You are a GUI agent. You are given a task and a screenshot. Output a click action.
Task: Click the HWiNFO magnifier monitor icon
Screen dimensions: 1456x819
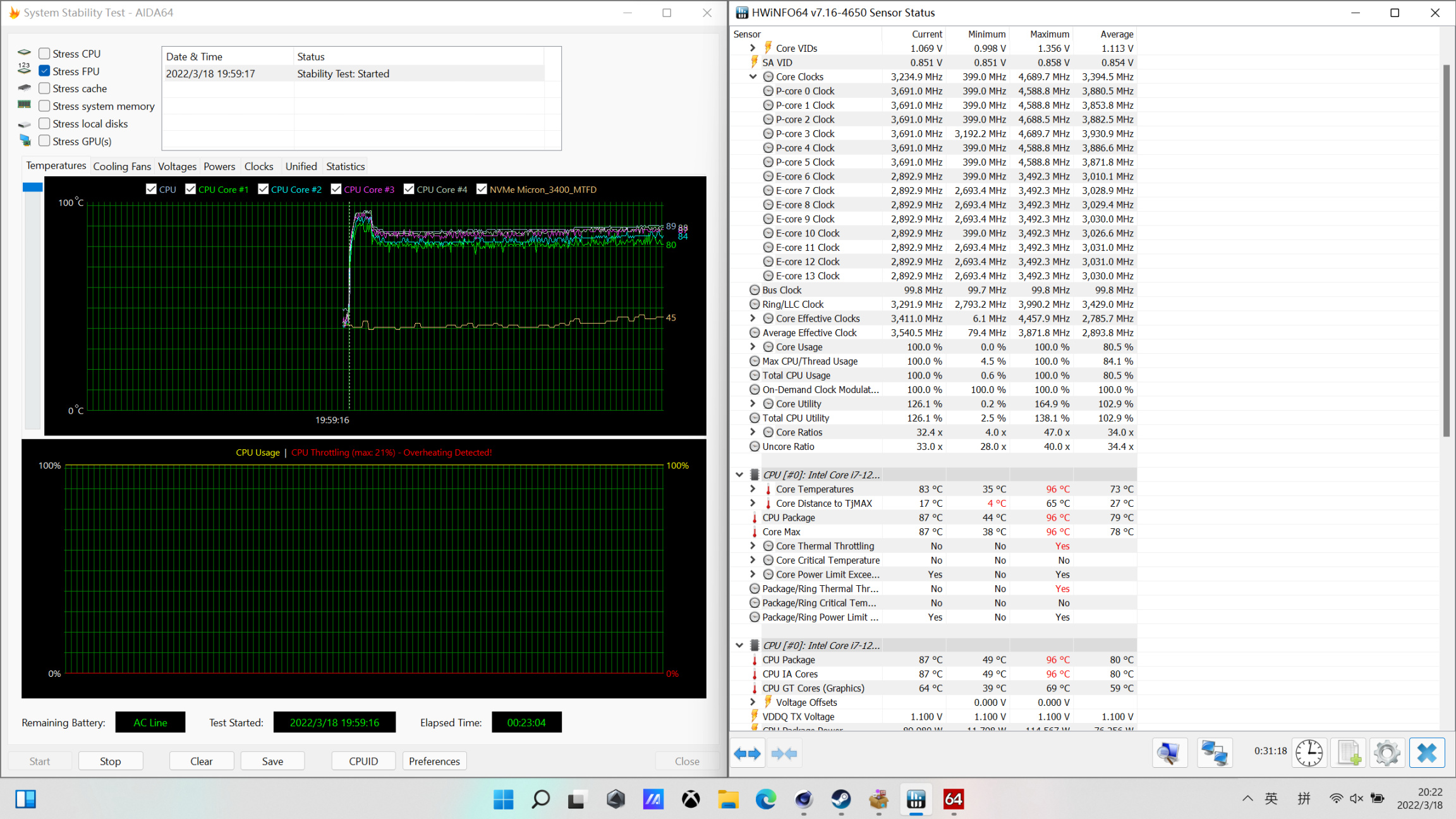click(1169, 753)
